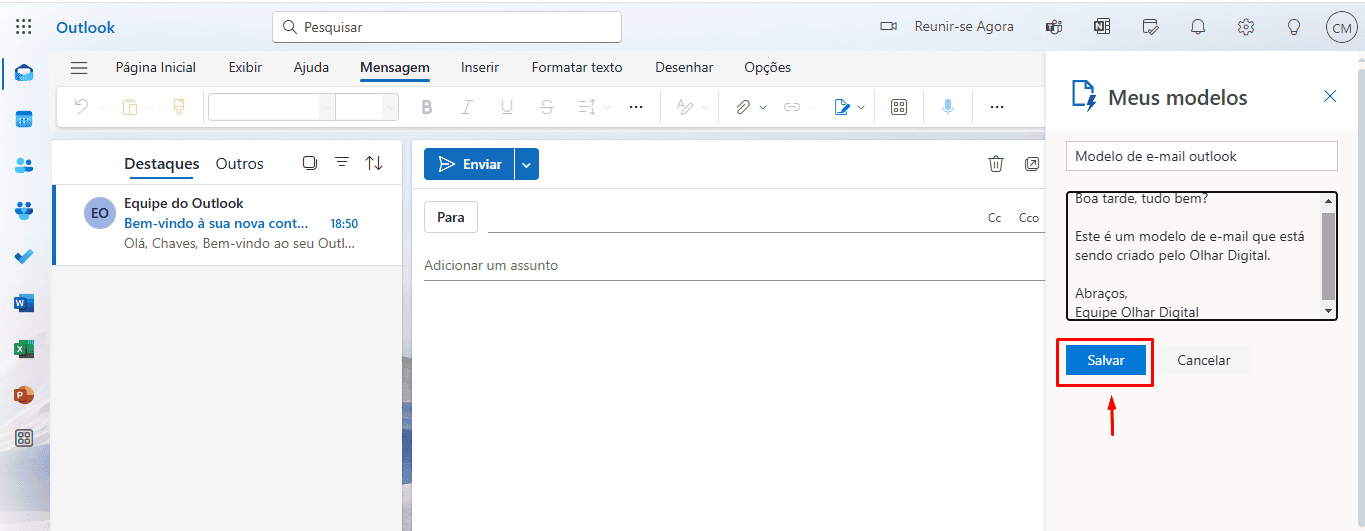The height and width of the screenshot is (531, 1365).
Task: Select the Format Painter brush
Action: [x=178, y=107]
